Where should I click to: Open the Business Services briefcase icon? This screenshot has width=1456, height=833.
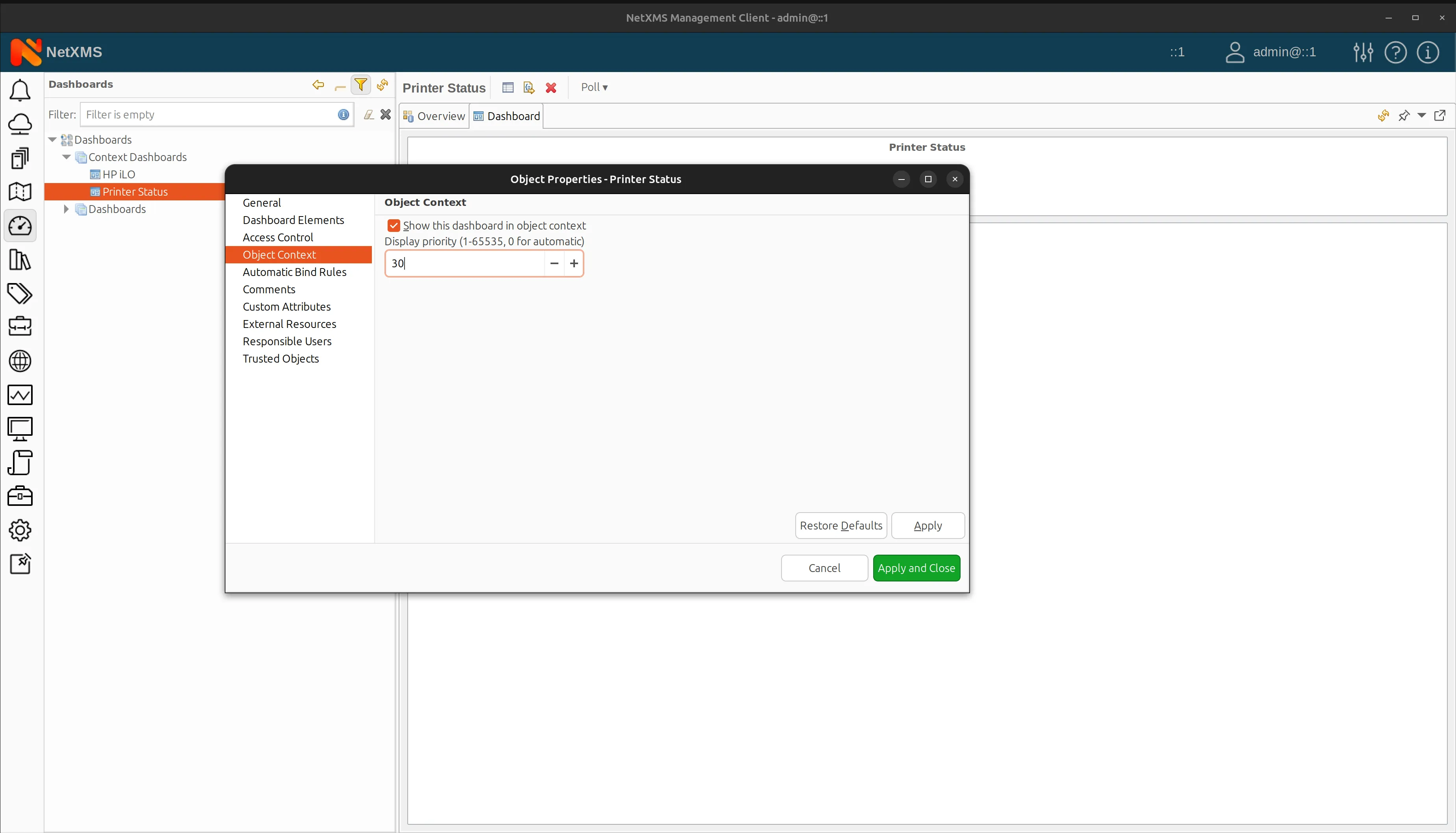(20, 327)
